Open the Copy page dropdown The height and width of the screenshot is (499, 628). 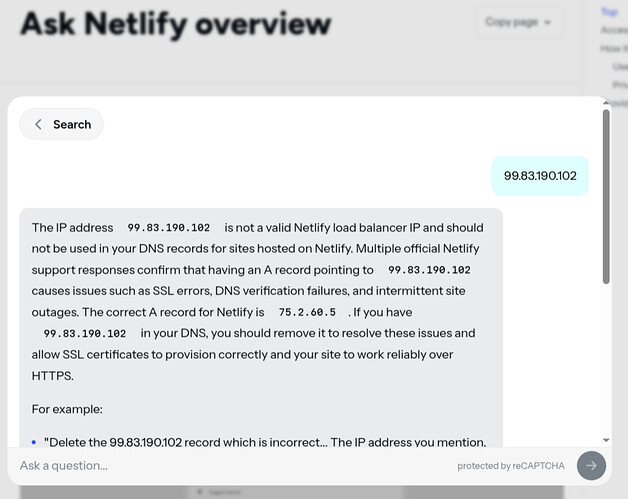pos(517,22)
